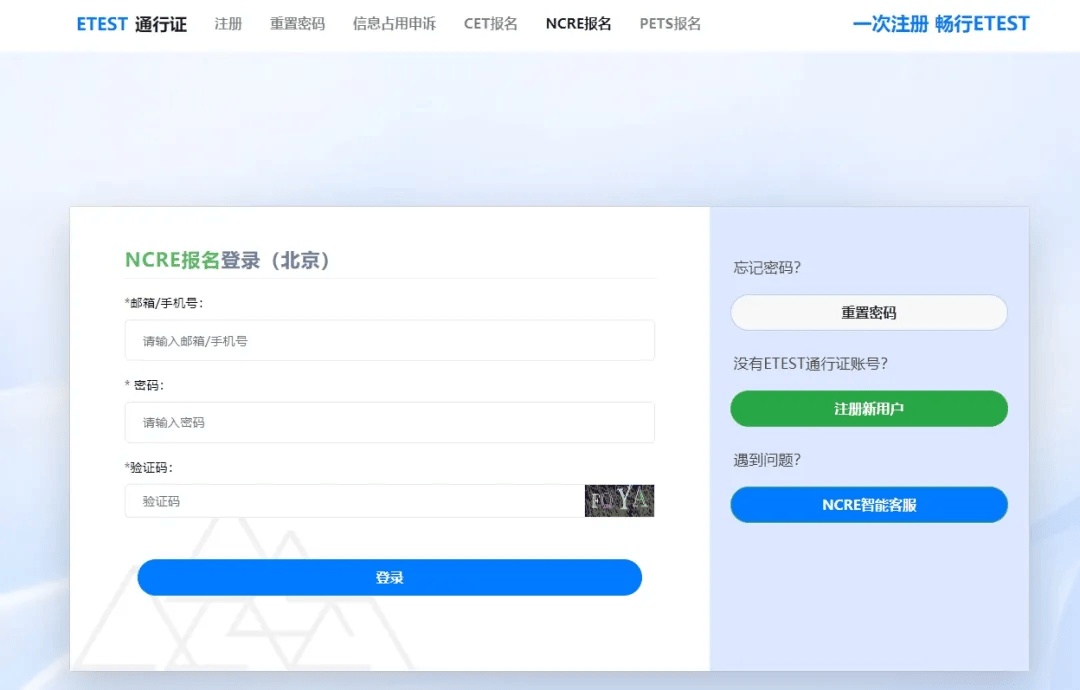Click the 密码 password input field
Image resolution: width=1080 pixels, height=690 pixels.
click(389, 422)
